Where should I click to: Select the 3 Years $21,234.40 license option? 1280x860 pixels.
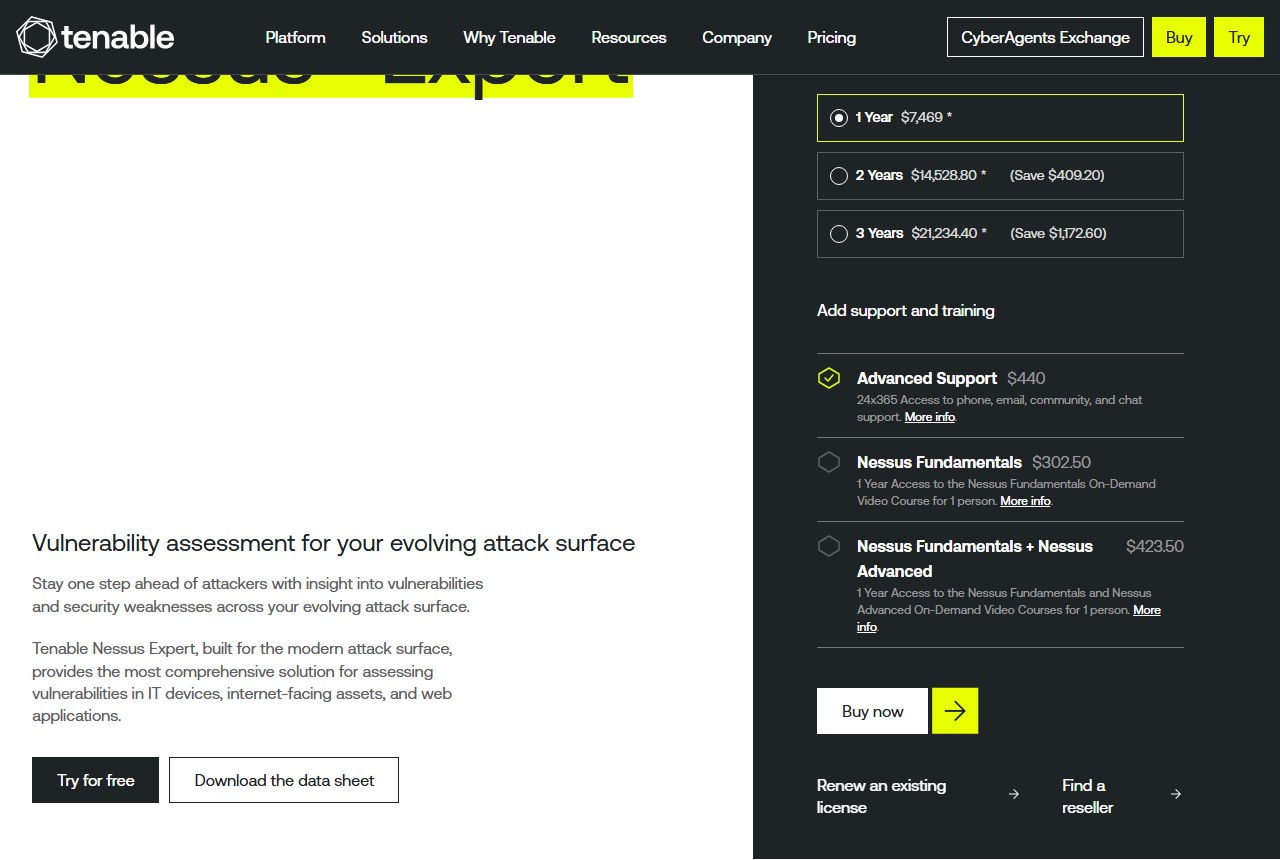click(1000, 234)
